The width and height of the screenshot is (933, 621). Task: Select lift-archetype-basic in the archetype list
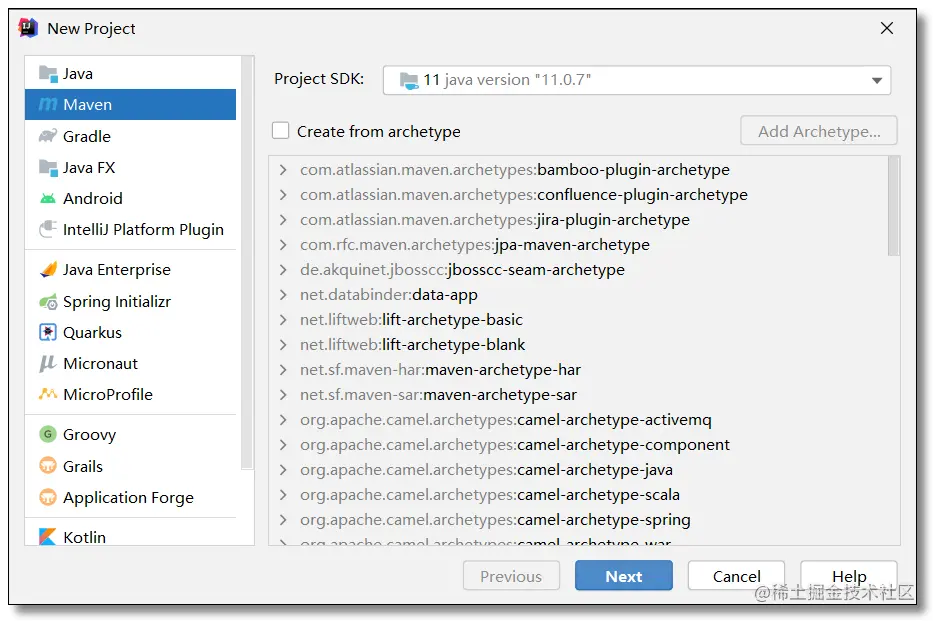point(452,320)
